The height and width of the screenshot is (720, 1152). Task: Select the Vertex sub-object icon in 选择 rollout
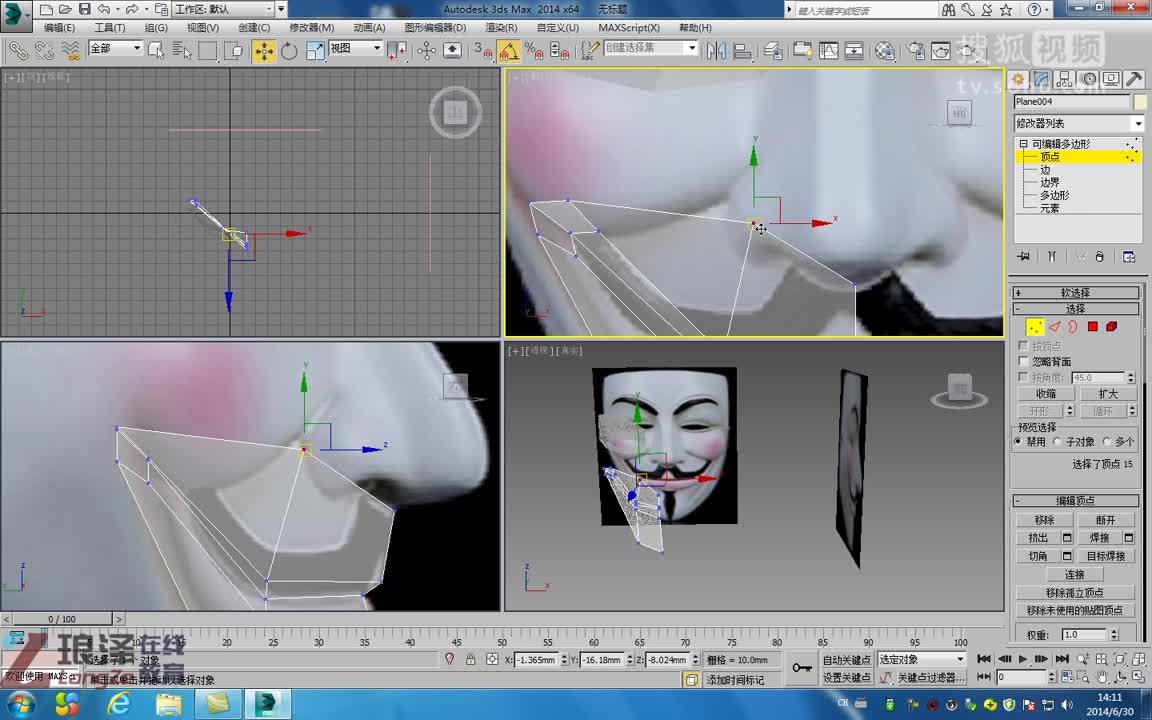(x=1034, y=327)
